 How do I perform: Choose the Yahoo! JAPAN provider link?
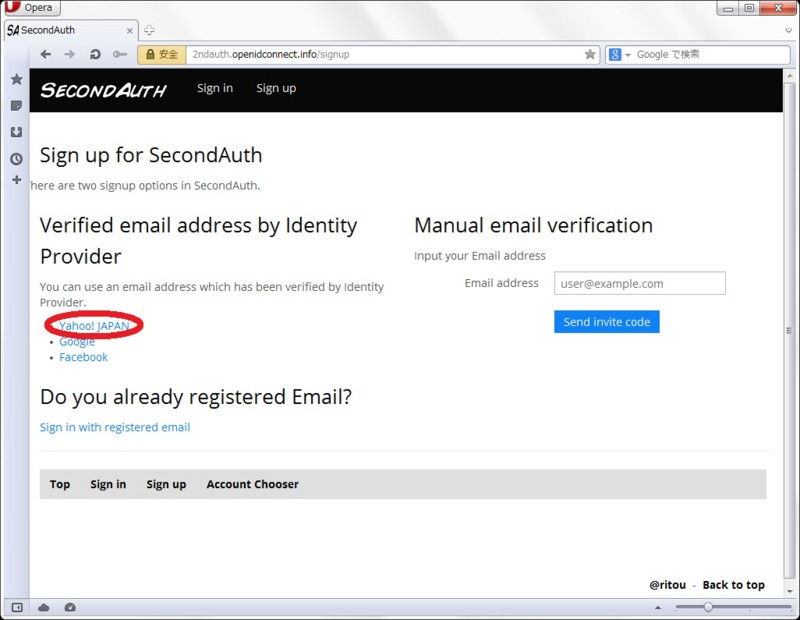click(94, 326)
